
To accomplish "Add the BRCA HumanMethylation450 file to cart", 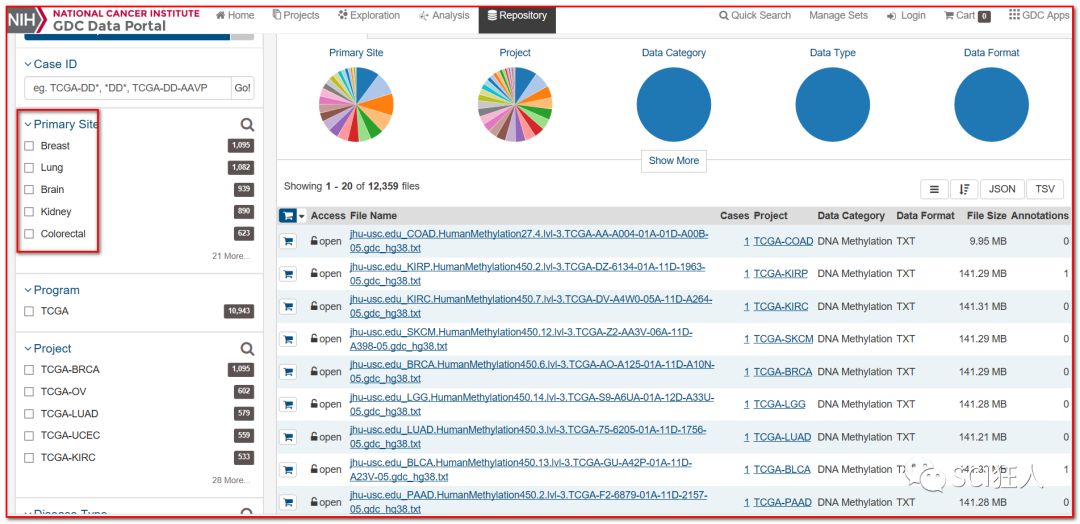I will click(x=288, y=372).
